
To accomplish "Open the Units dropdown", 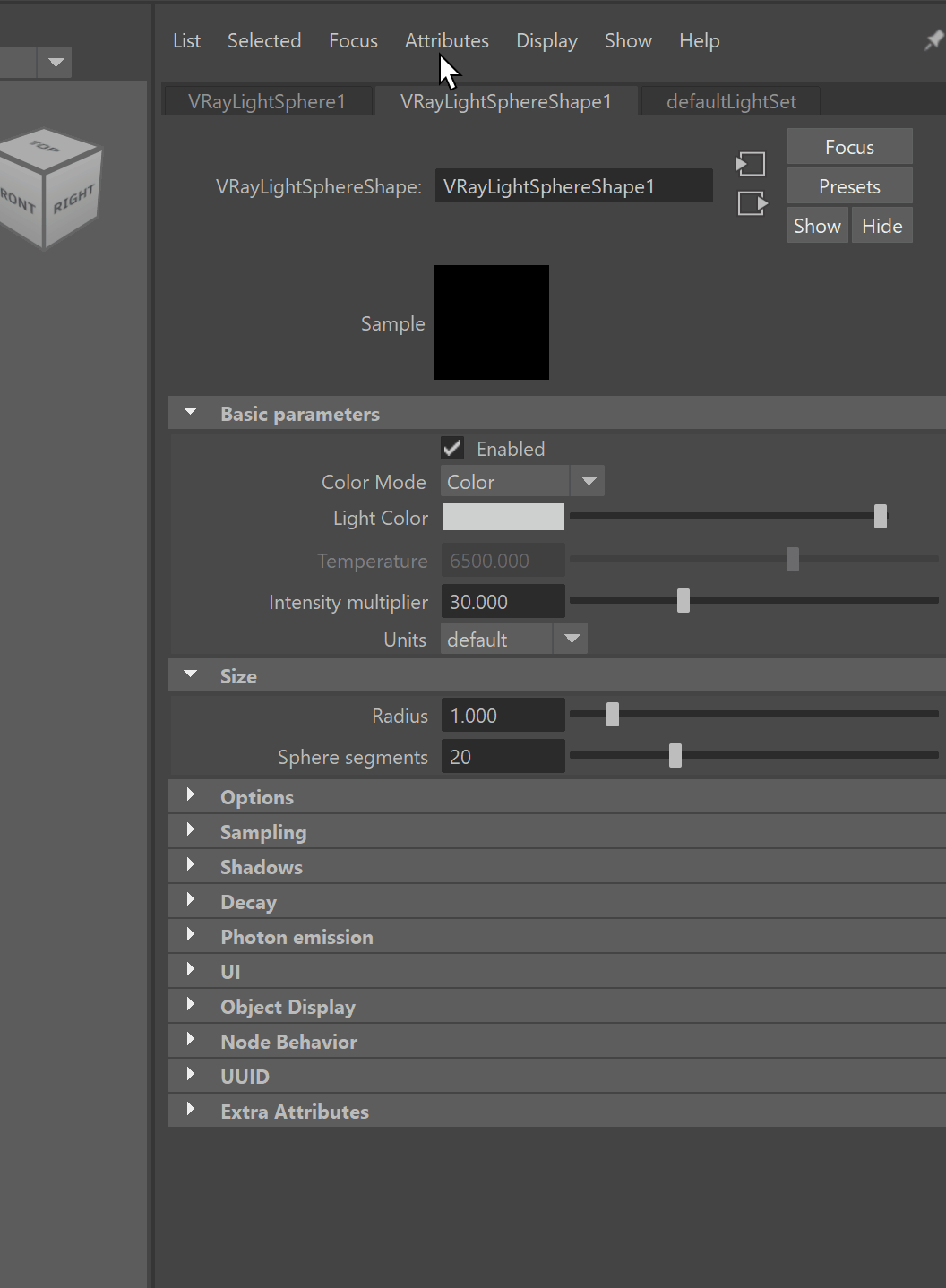I will pos(514,640).
